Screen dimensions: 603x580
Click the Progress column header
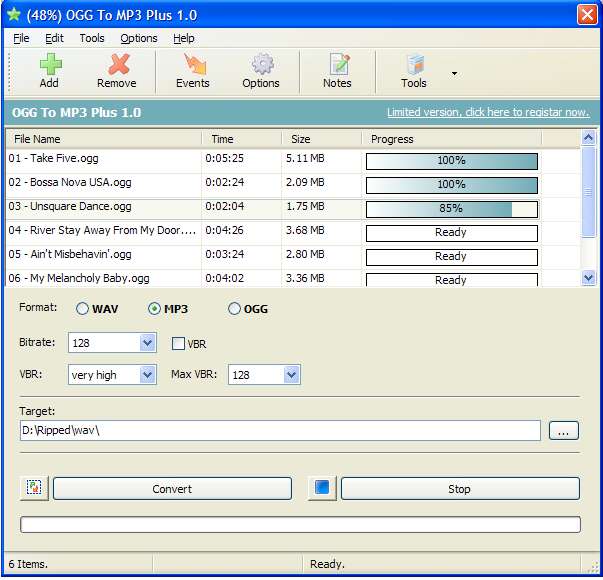tap(451, 139)
